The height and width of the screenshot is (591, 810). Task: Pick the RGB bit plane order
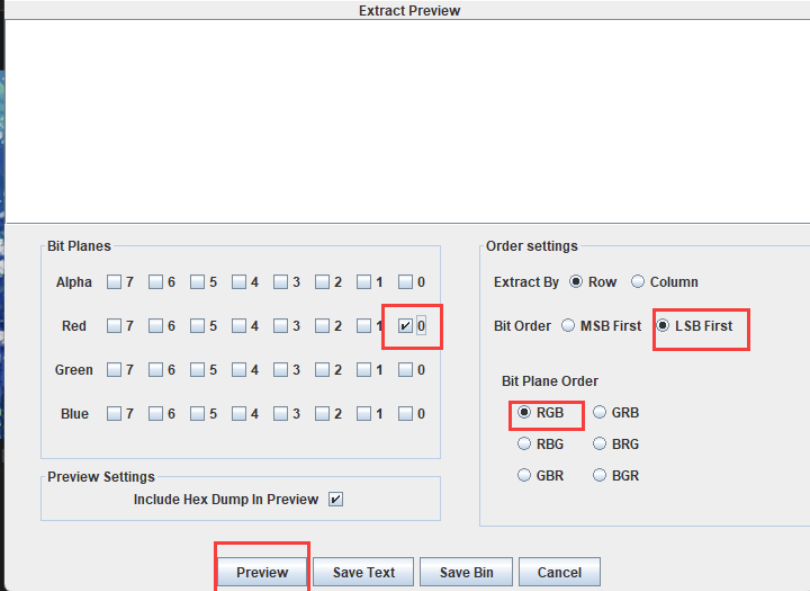point(524,412)
